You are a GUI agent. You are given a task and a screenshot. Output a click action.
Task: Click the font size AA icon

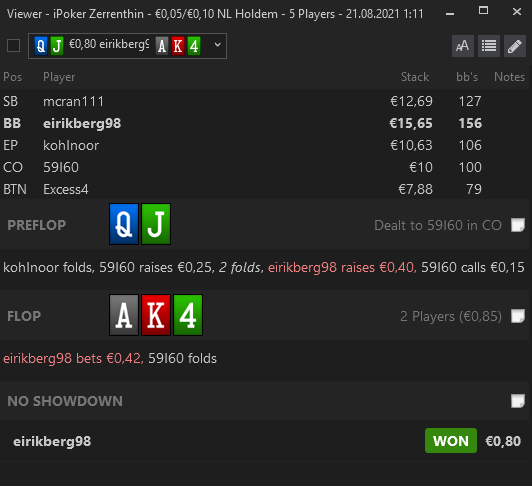(463, 46)
